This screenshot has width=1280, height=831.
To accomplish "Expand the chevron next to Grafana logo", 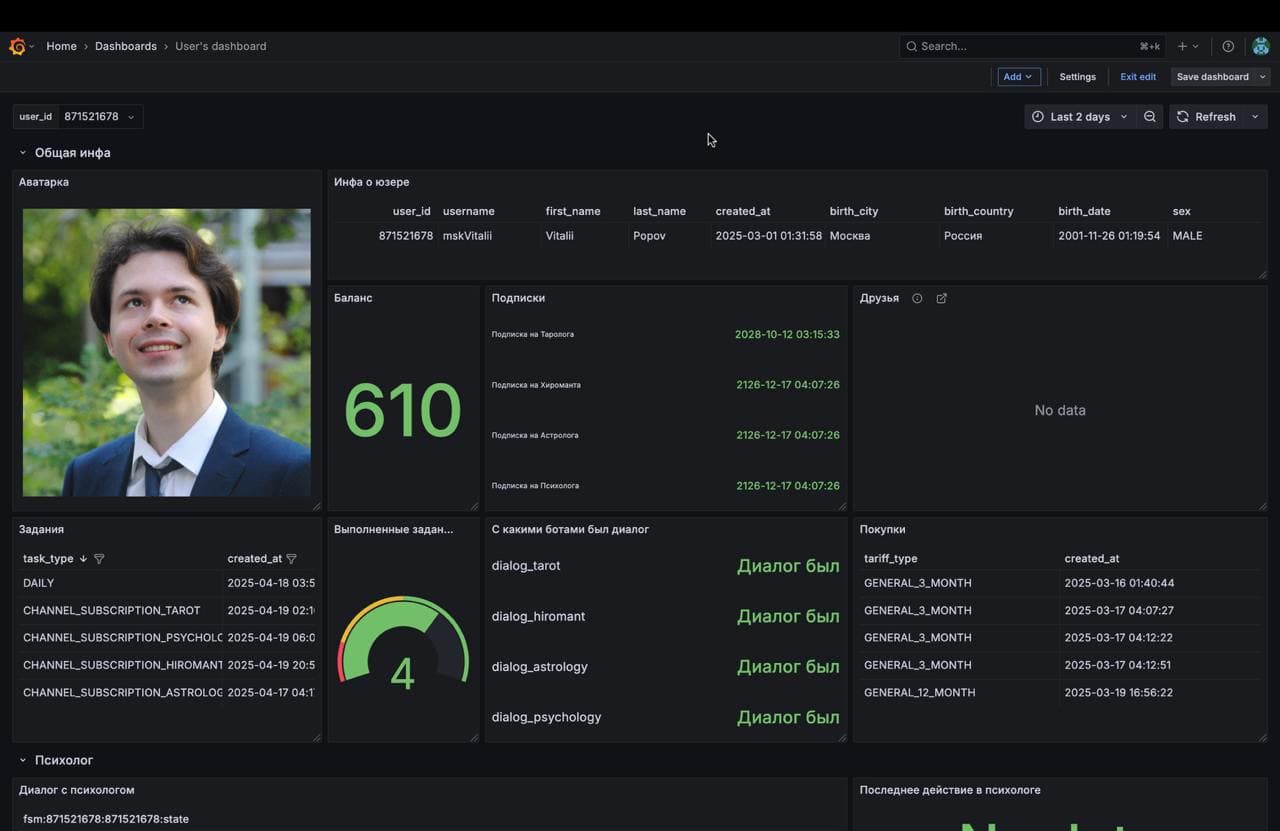I will coord(32,46).
